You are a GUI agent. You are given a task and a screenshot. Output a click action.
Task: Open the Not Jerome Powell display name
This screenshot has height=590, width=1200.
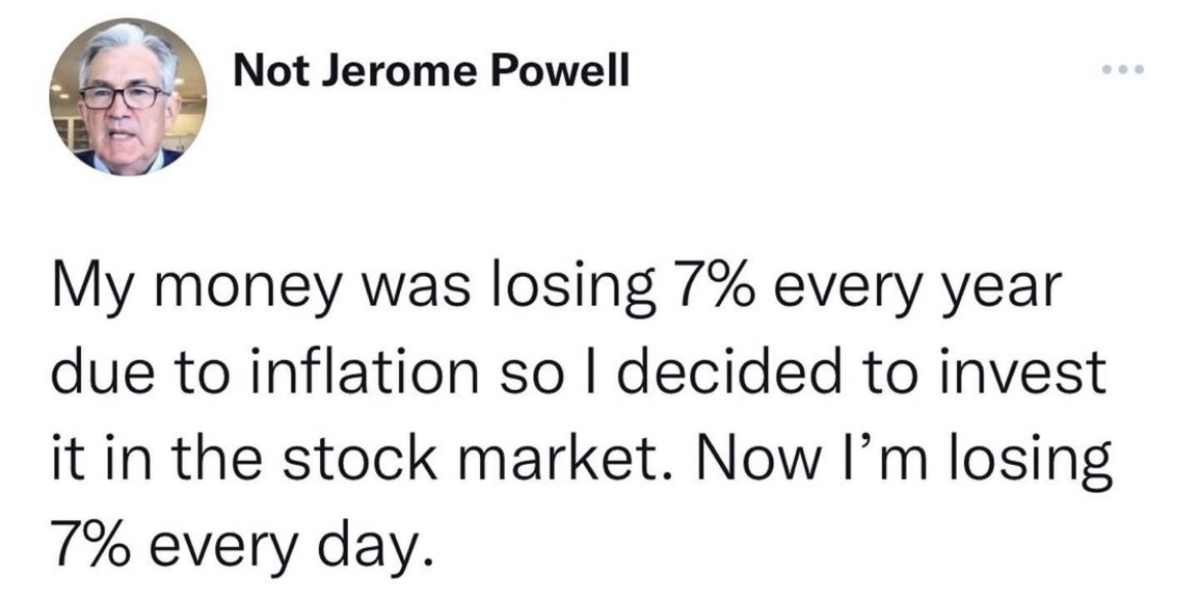point(431,72)
